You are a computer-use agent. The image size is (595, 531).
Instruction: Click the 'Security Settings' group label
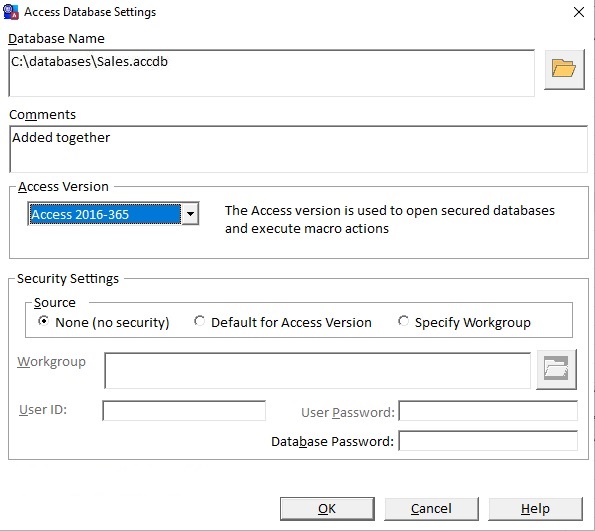[68, 279]
